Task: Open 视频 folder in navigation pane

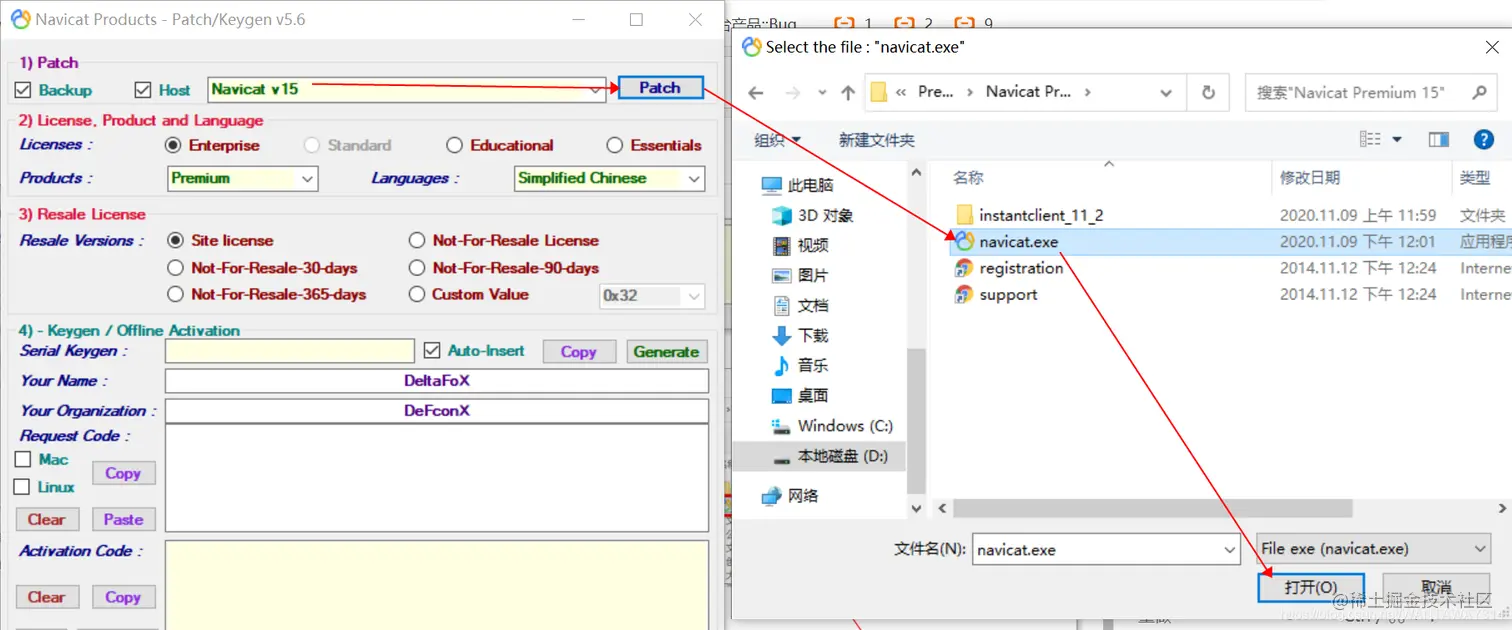Action: 801,245
